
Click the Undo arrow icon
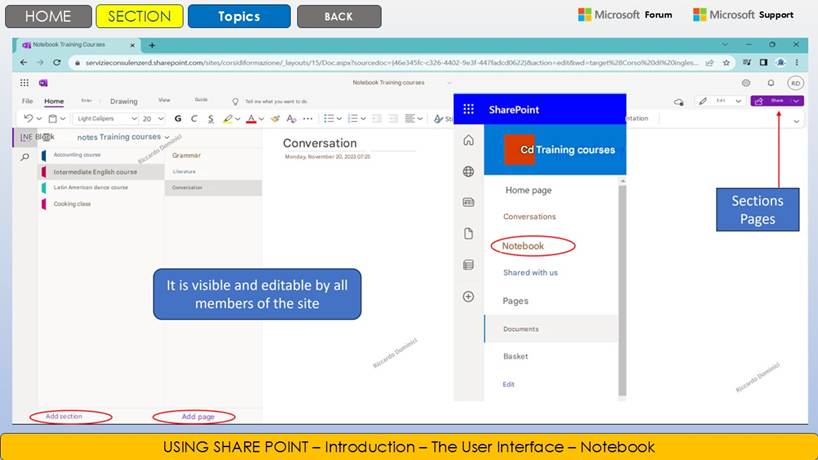click(x=28, y=118)
